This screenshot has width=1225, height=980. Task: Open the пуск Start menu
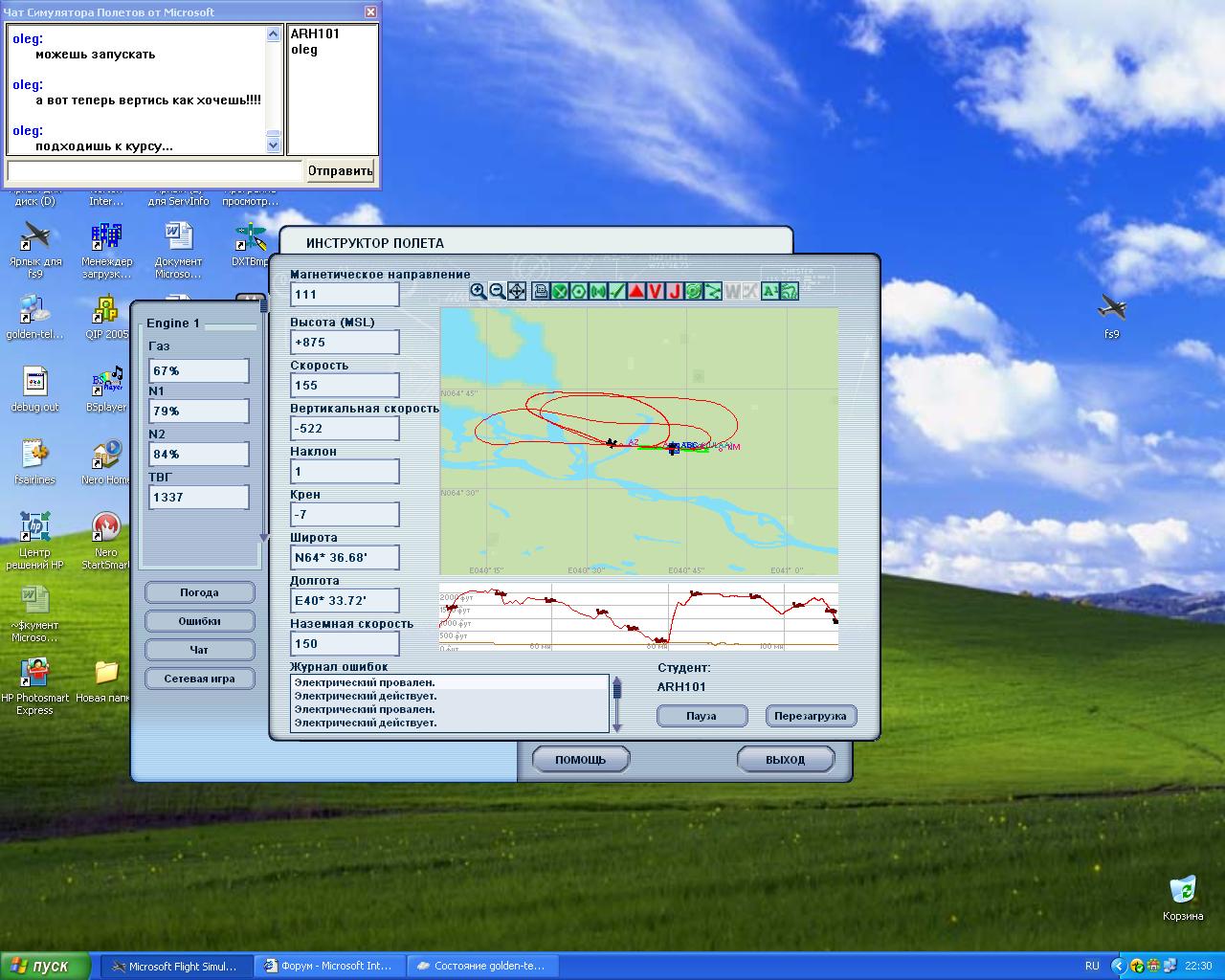point(45,966)
